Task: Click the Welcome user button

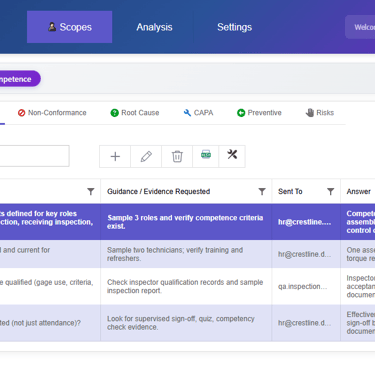Action: pos(360,27)
